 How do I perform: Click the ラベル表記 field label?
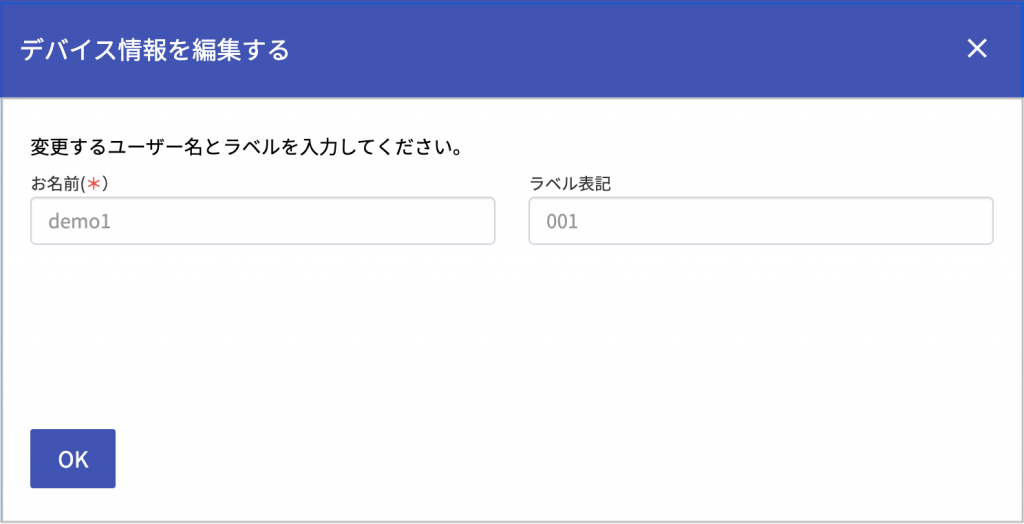coord(570,184)
